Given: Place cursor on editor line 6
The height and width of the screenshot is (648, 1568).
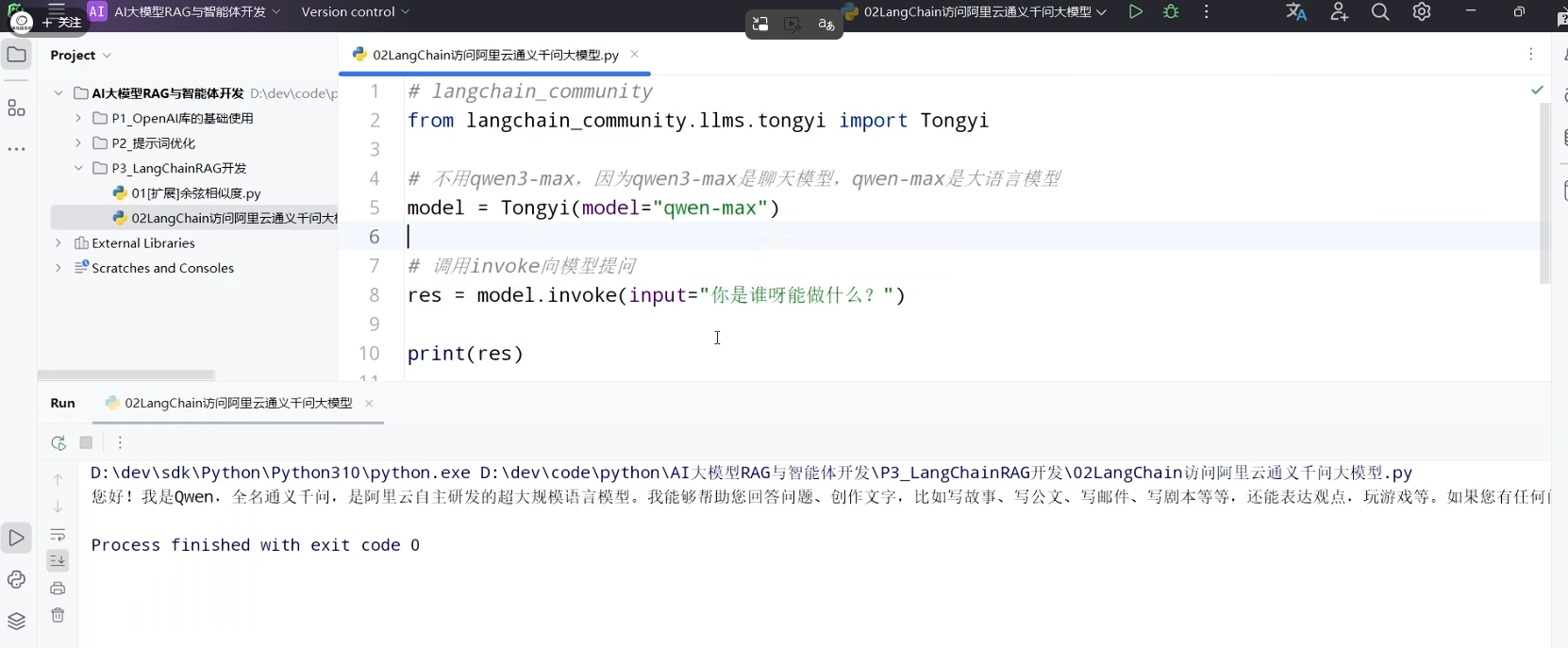Looking at the screenshot, I should tap(972, 237).
